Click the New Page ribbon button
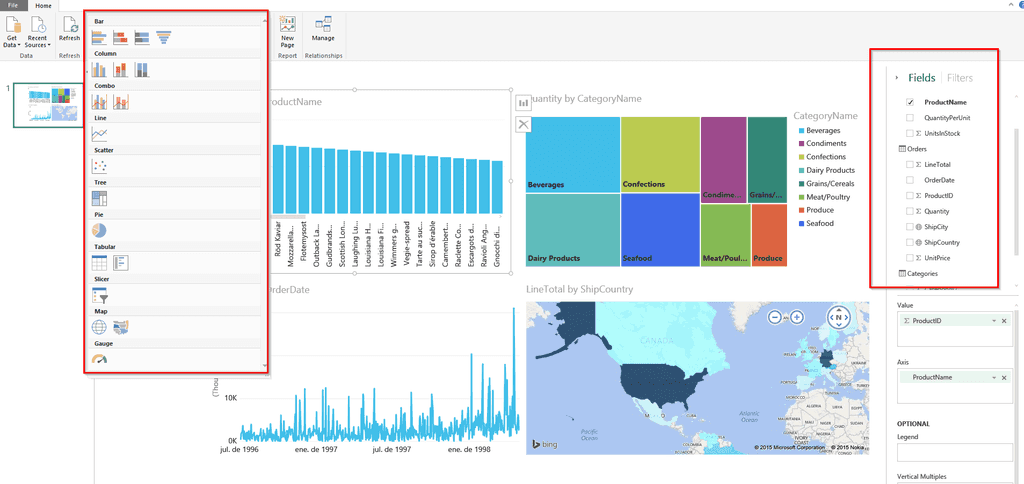Screen dimensions: 1024x484 [287, 33]
